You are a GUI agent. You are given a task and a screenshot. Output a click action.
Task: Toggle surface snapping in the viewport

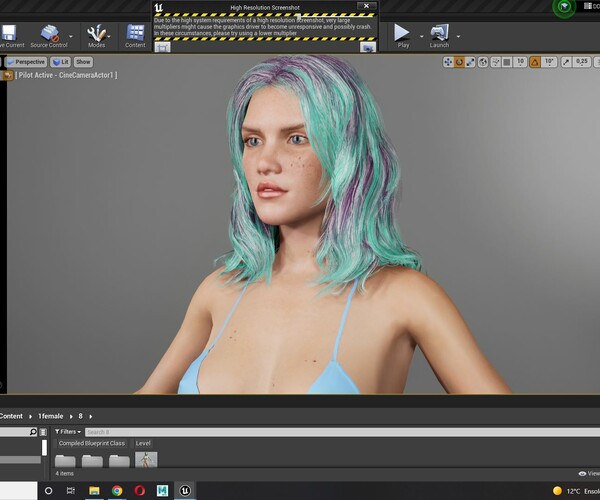pyautogui.click(x=496, y=62)
